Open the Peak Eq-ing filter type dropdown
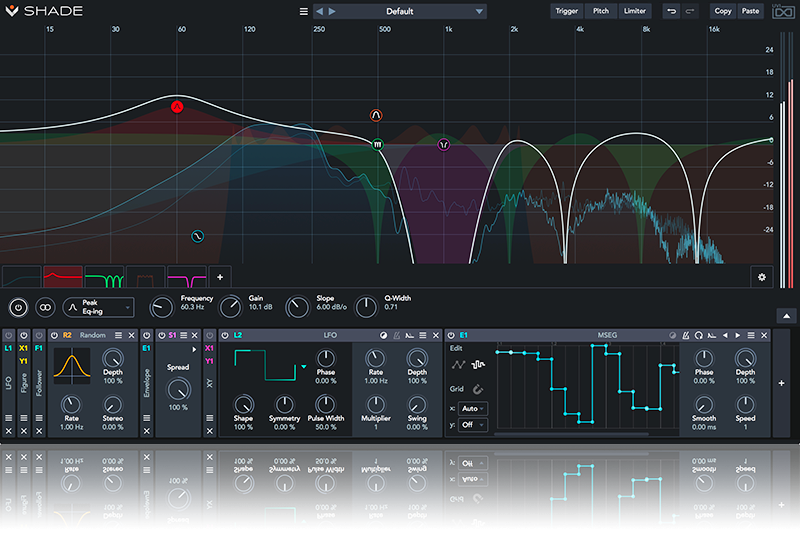 [98, 308]
